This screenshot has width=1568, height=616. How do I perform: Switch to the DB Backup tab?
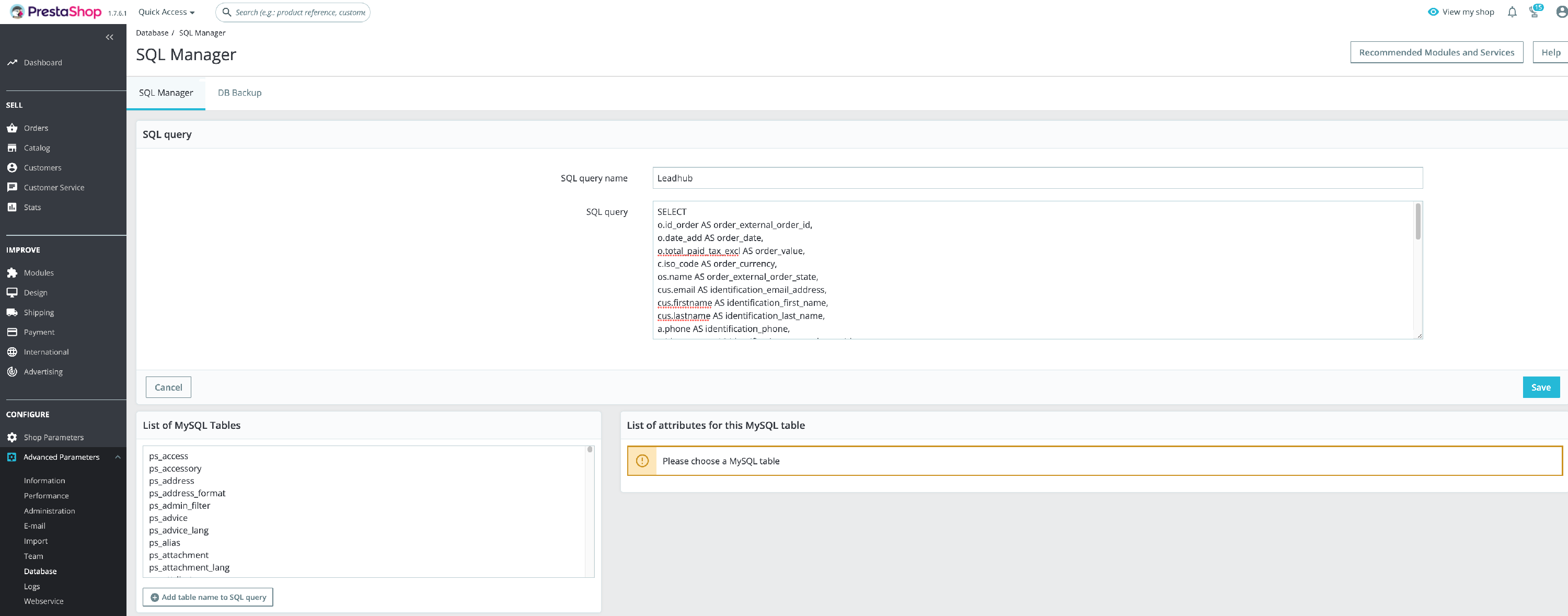tap(239, 93)
